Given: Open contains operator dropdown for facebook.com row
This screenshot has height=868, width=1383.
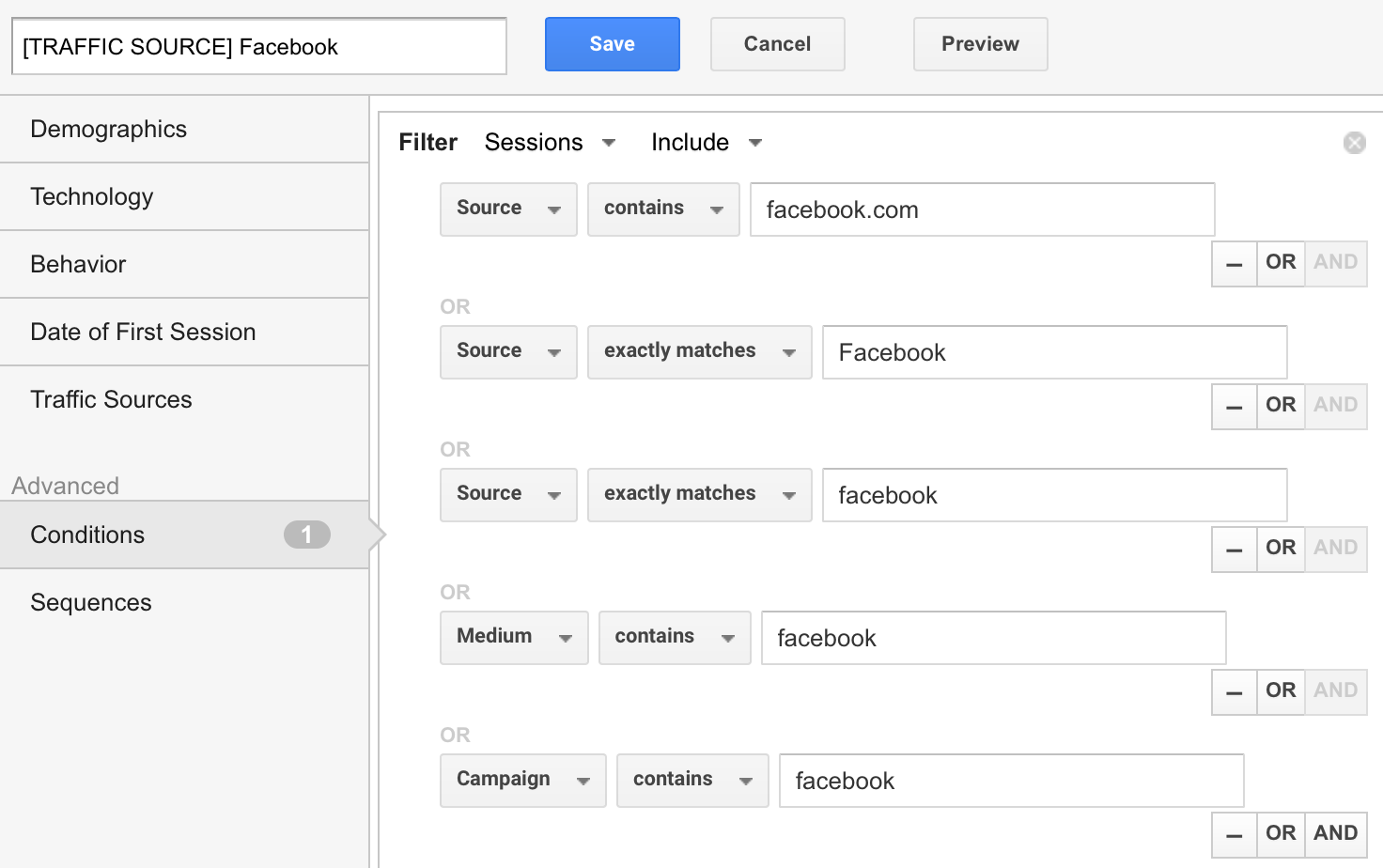Looking at the screenshot, I should [x=663, y=209].
